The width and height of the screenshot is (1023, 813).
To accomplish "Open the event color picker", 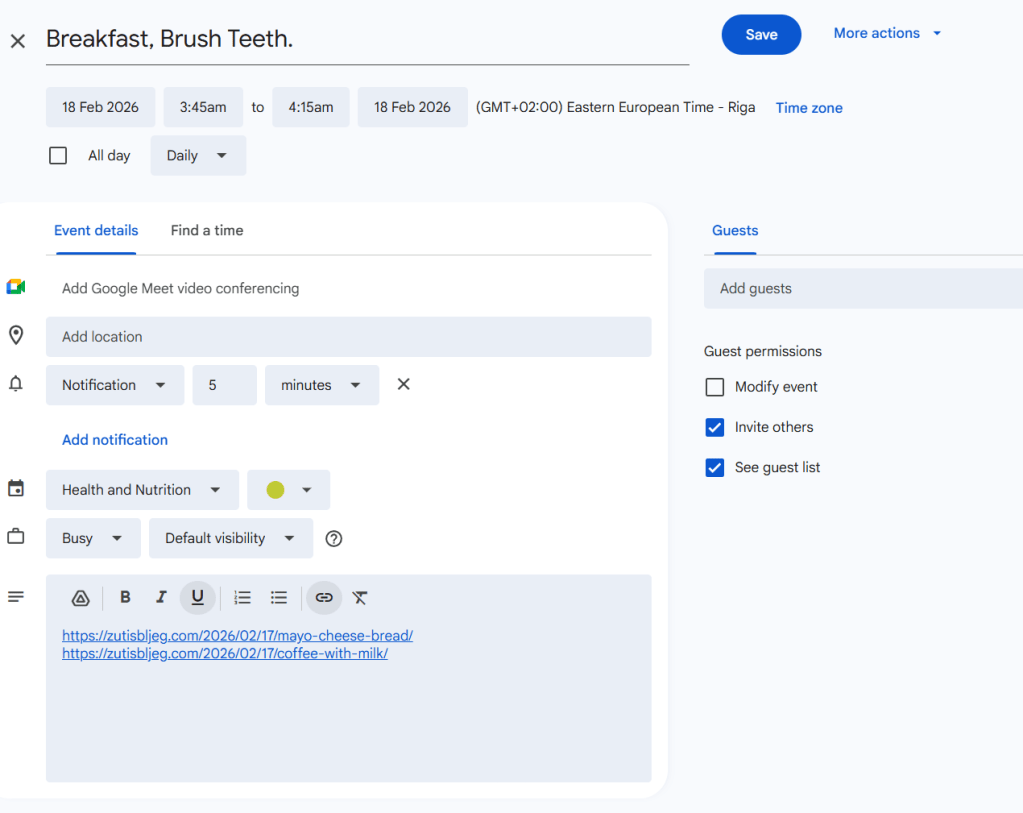I will (289, 490).
